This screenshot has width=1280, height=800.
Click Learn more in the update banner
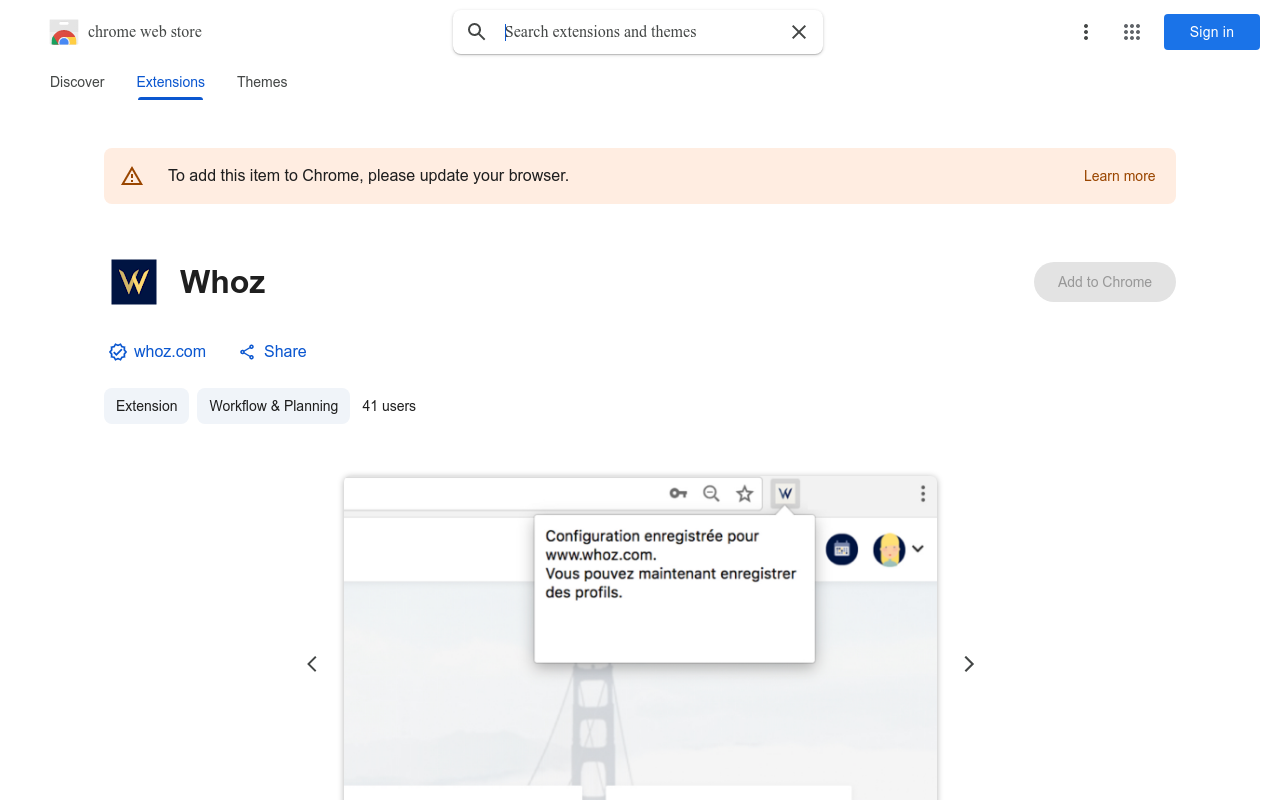(x=1119, y=176)
